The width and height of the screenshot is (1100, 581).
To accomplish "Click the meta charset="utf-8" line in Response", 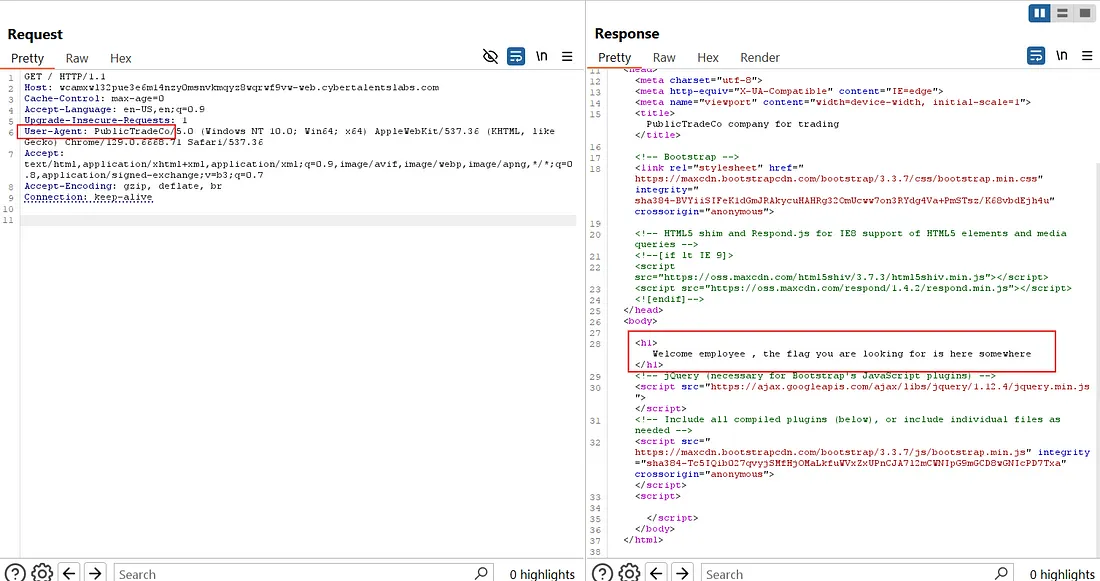I will click(x=699, y=80).
